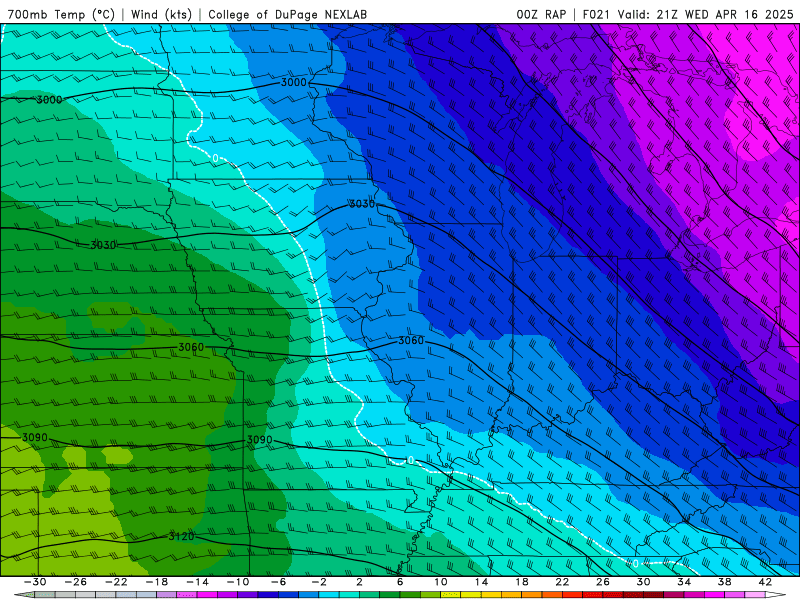Click the 'F021' forecast hour text

click(596, 14)
